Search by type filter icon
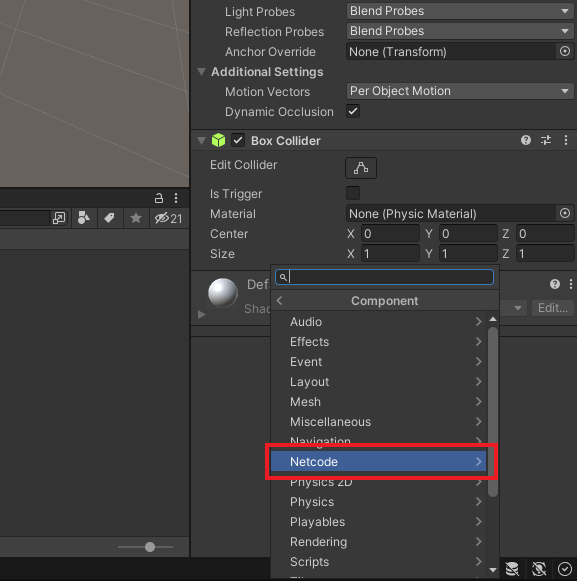This screenshot has height=581, width=577. coord(84,218)
